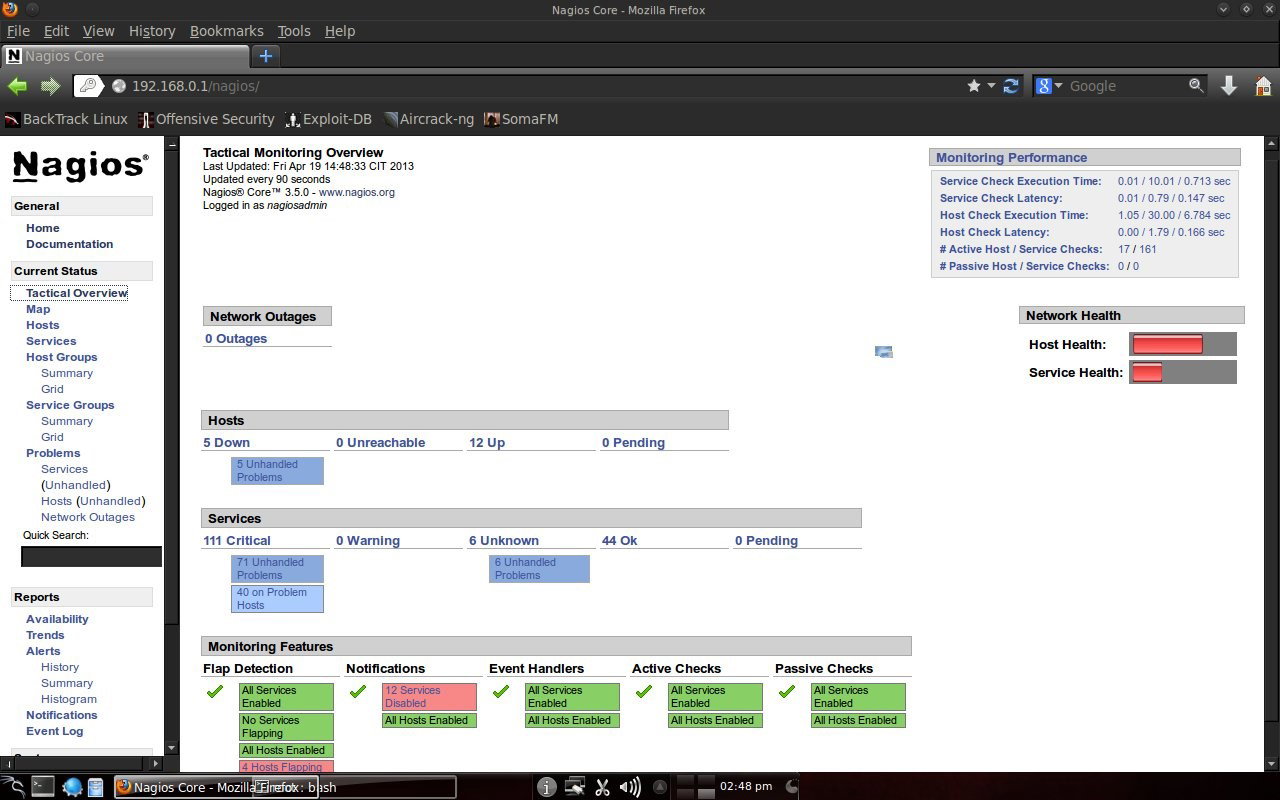
Task: Click the Host Health bar
Action: pos(1183,344)
